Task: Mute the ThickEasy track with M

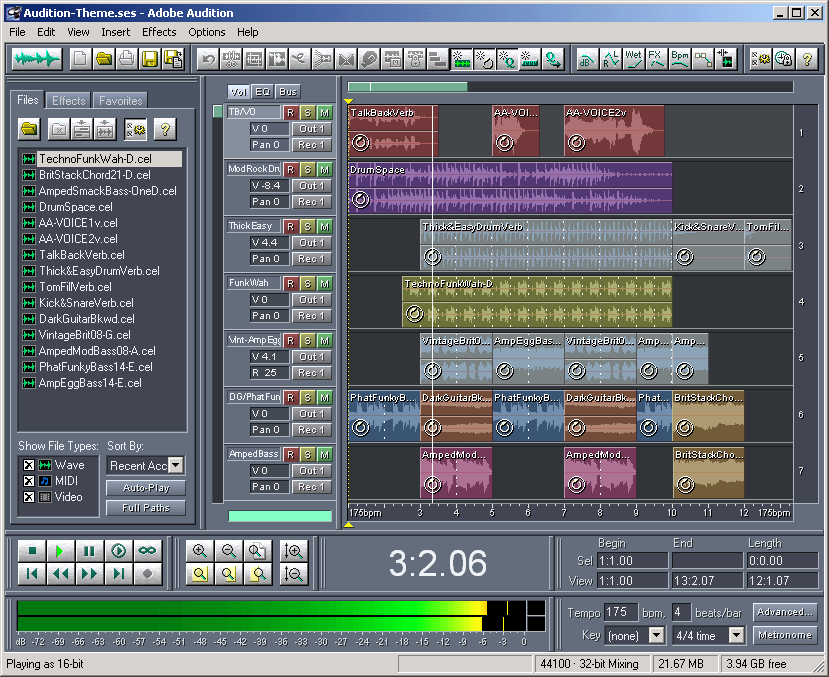Action: [325, 227]
